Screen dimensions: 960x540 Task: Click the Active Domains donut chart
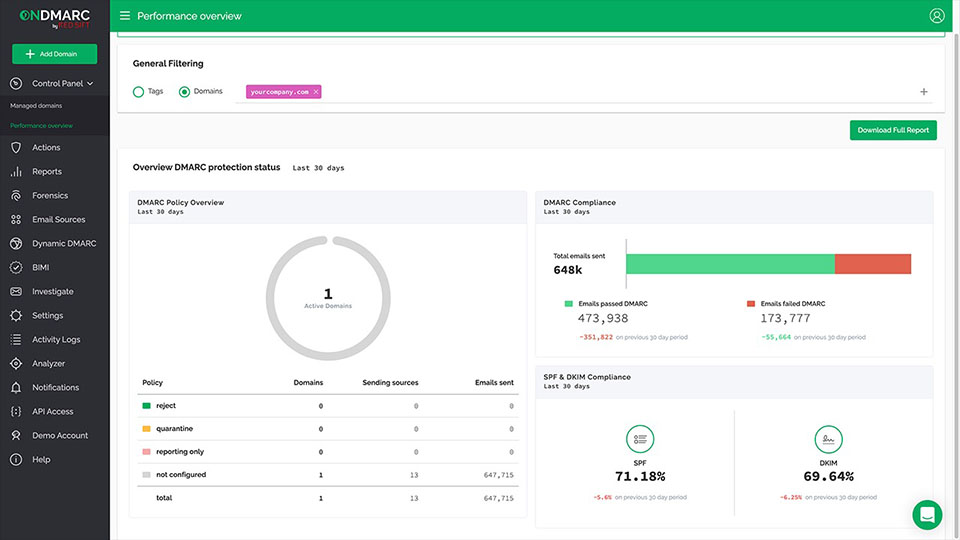tap(328, 298)
